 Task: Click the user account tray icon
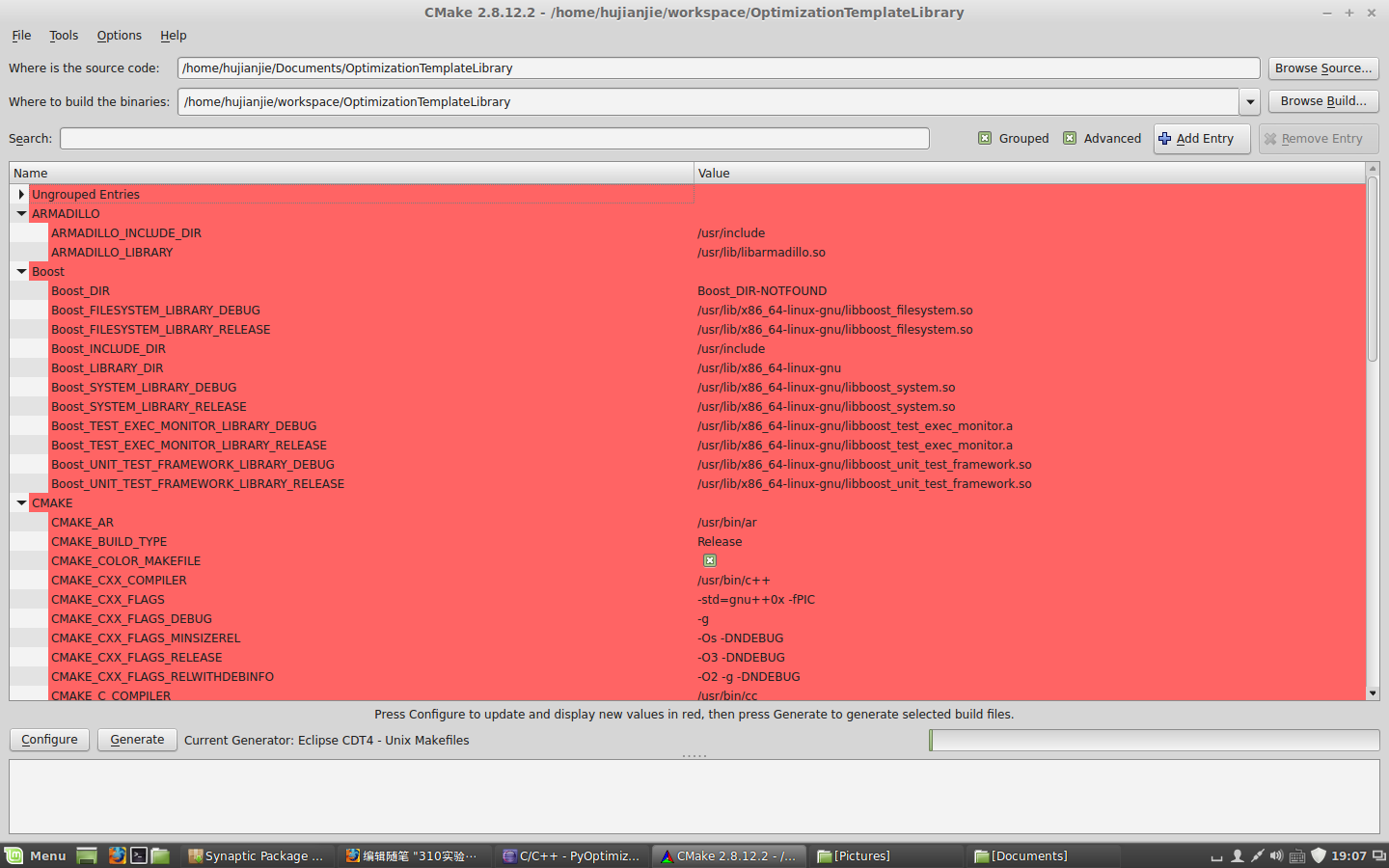click(1238, 855)
